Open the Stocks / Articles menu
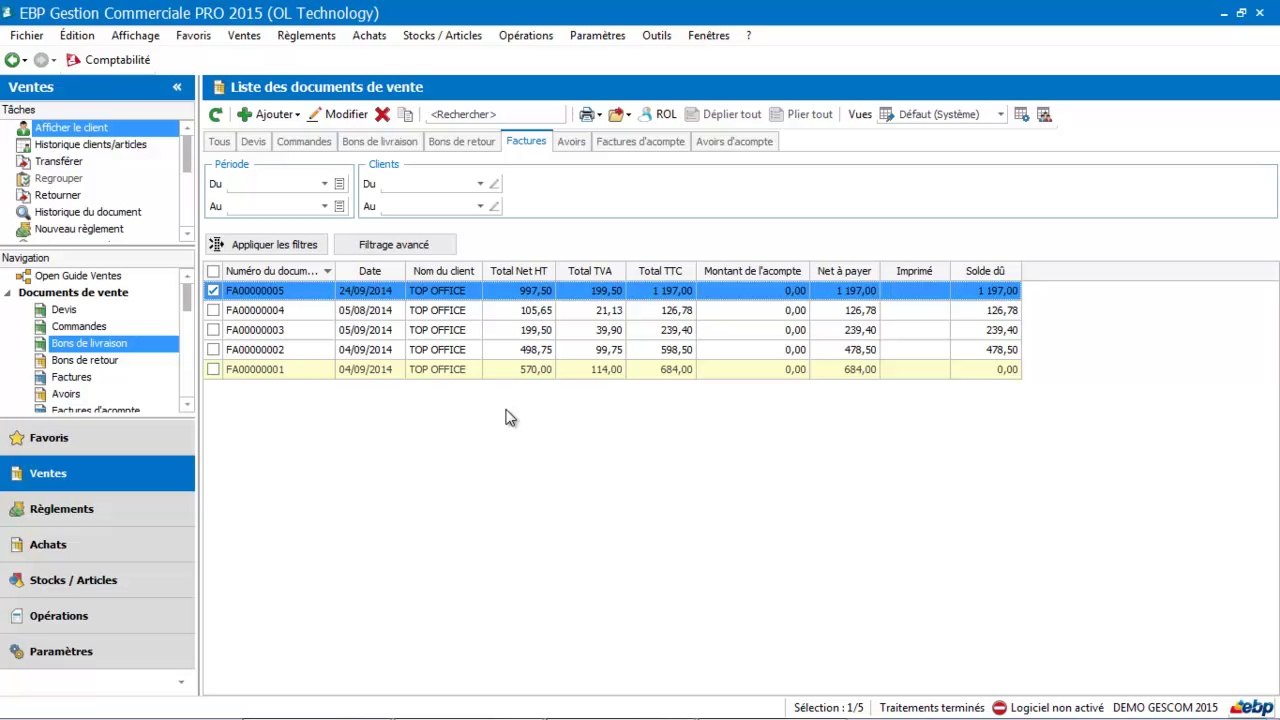The image size is (1280, 720). 442,35
